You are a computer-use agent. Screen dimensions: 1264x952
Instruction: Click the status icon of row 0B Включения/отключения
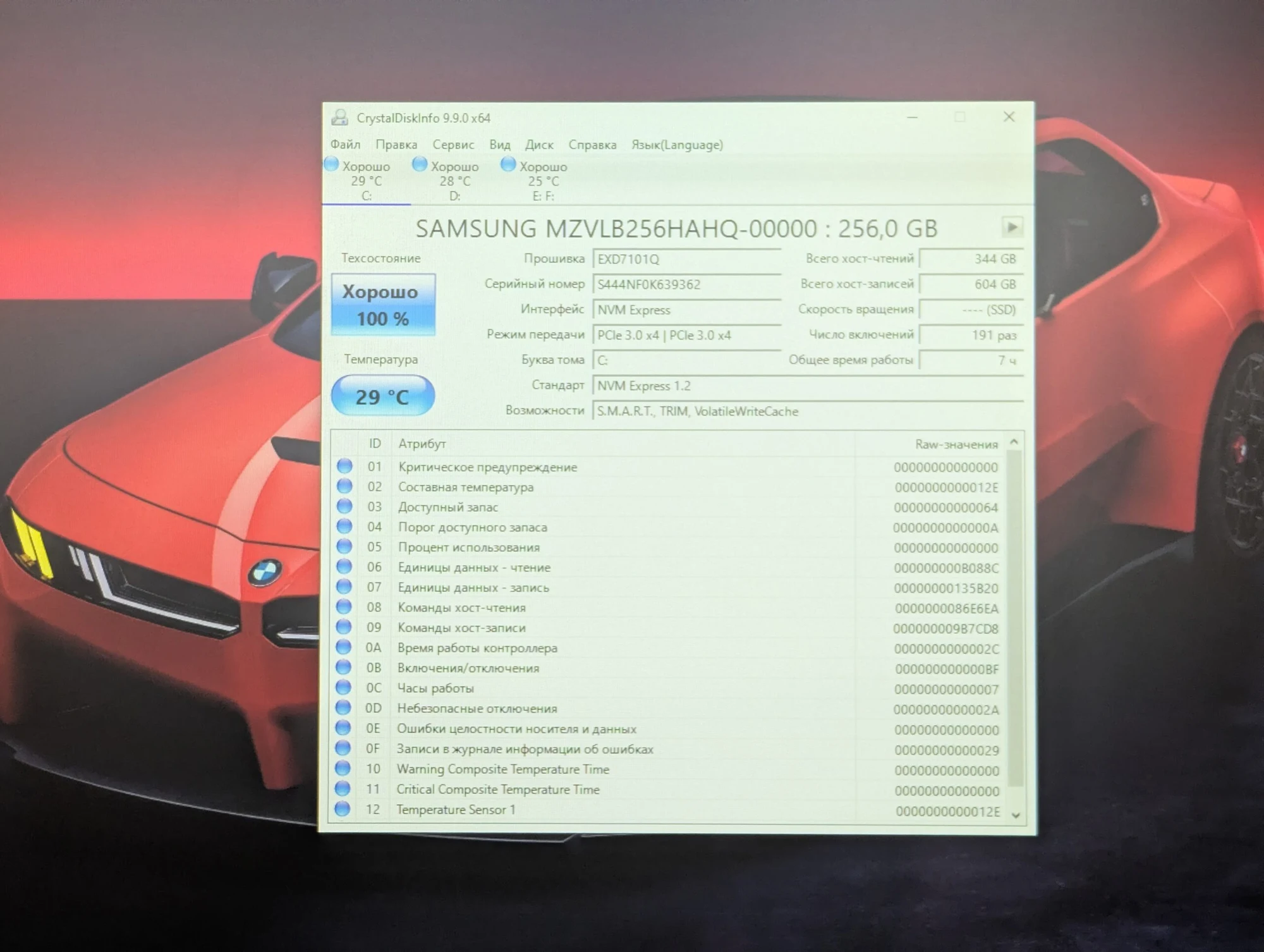[343, 668]
